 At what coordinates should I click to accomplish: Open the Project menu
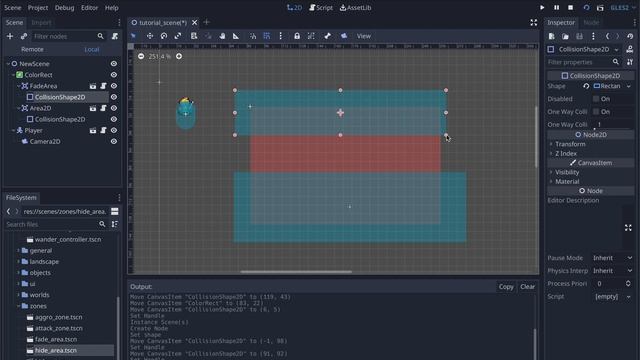[38, 8]
